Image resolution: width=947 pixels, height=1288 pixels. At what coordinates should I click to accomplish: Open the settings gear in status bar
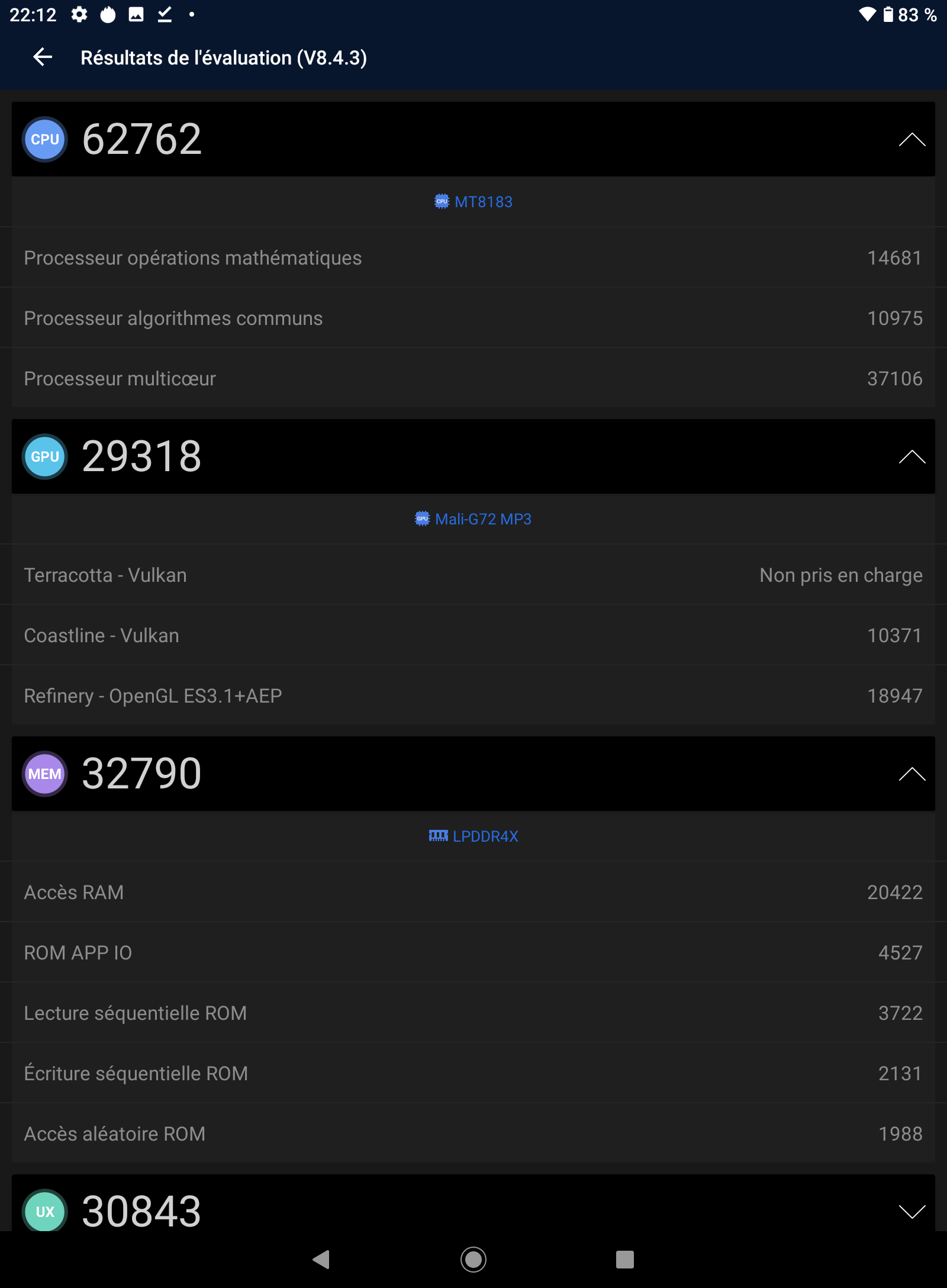point(79,14)
